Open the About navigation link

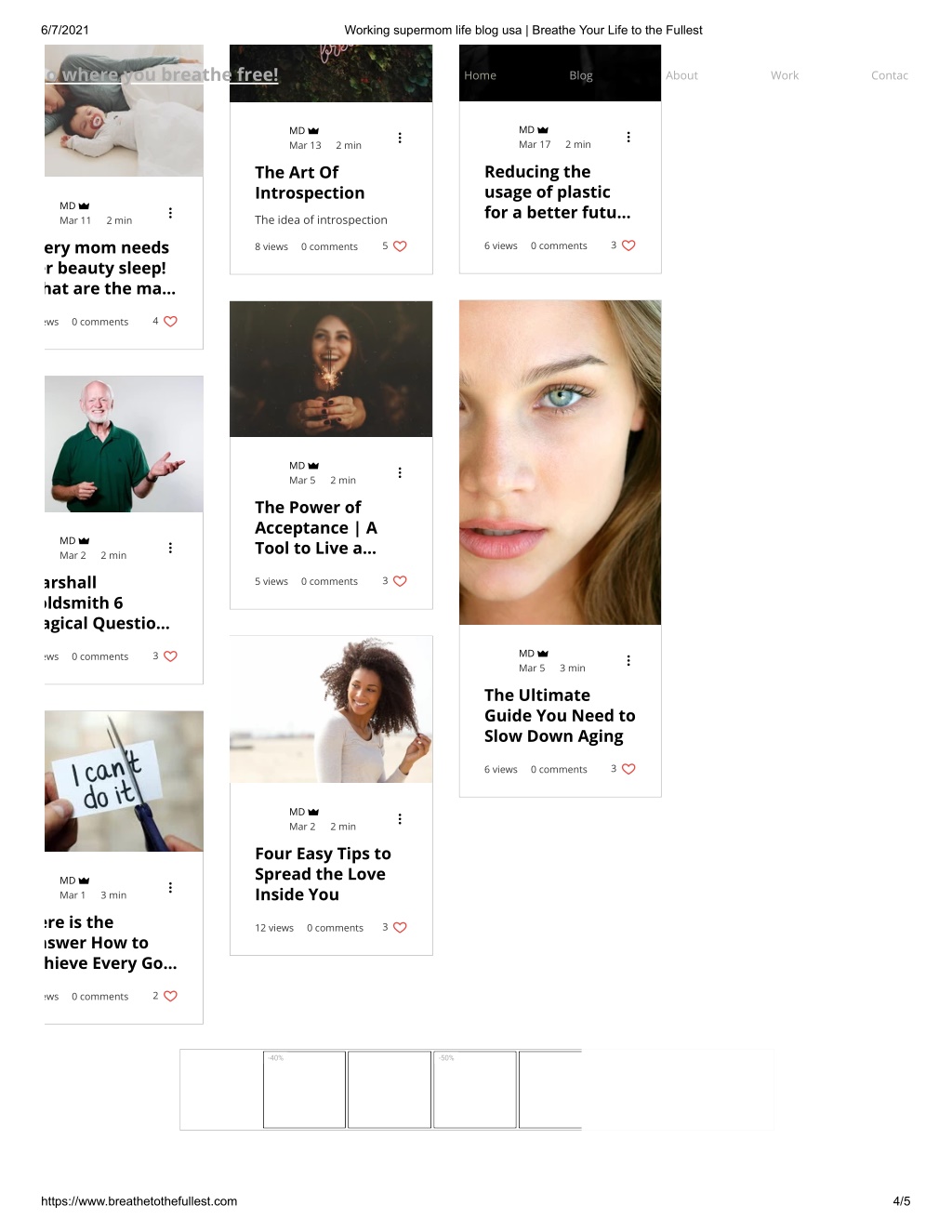[681, 75]
